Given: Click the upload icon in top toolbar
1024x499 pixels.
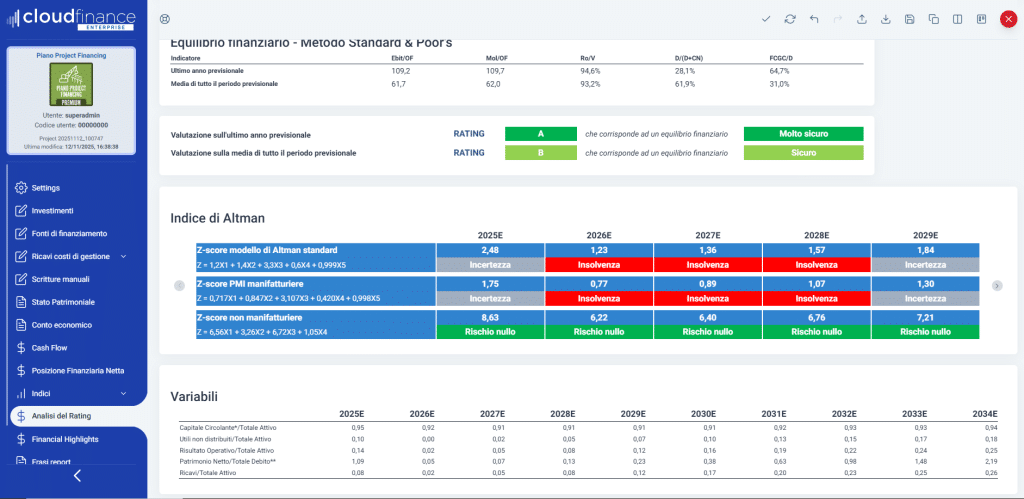Looking at the screenshot, I should (x=862, y=19).
